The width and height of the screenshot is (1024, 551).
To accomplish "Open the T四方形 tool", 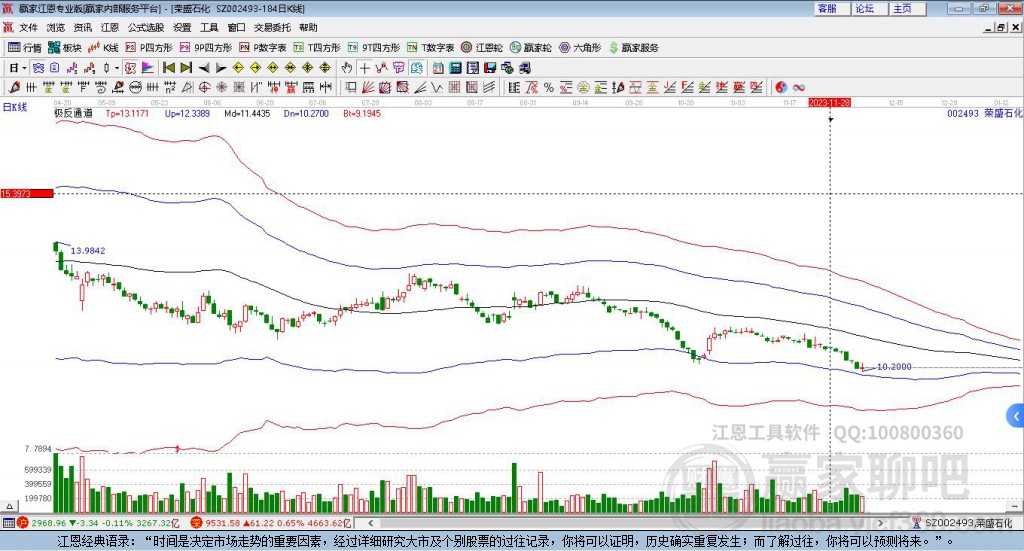I will (317, 48).
